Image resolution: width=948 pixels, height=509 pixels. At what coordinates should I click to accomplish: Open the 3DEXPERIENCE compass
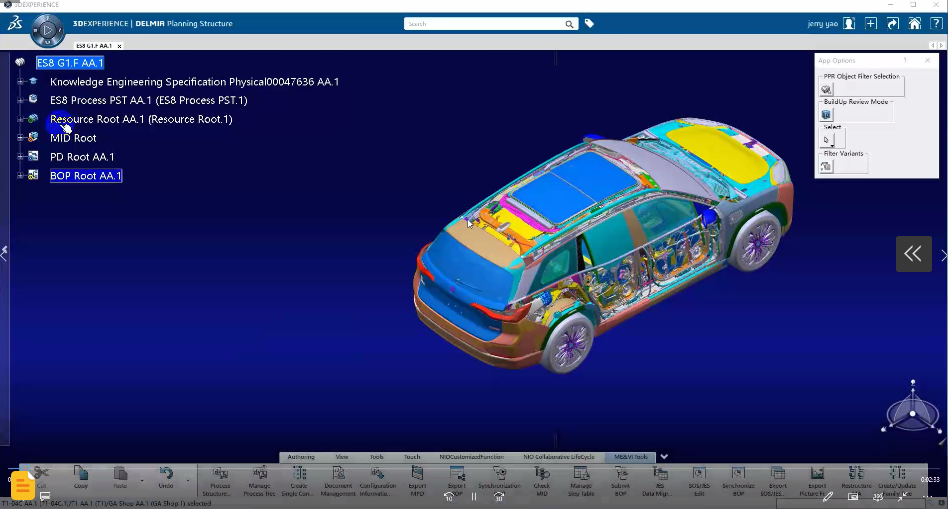pos(47,29)
